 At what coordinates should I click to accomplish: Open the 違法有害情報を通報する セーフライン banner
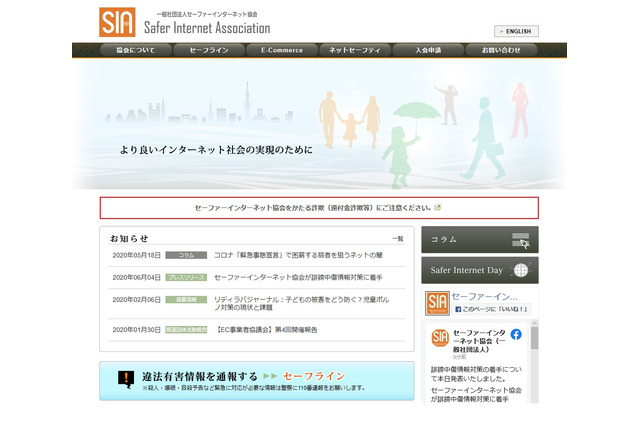tap(257, 381)
